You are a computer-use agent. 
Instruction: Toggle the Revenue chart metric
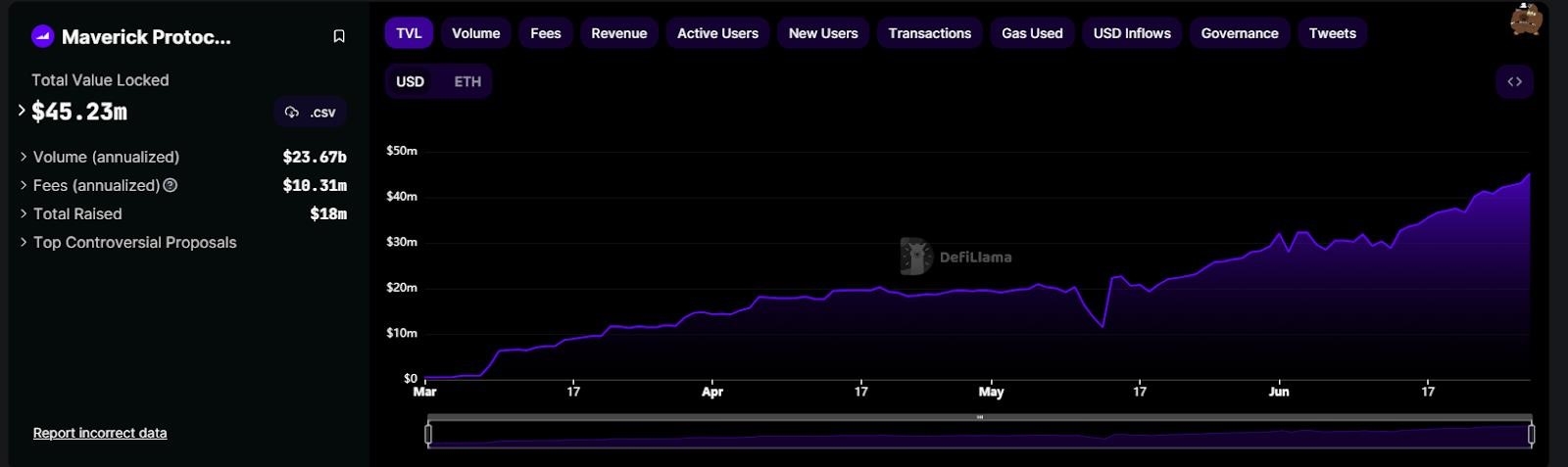(x=619, y=33)
